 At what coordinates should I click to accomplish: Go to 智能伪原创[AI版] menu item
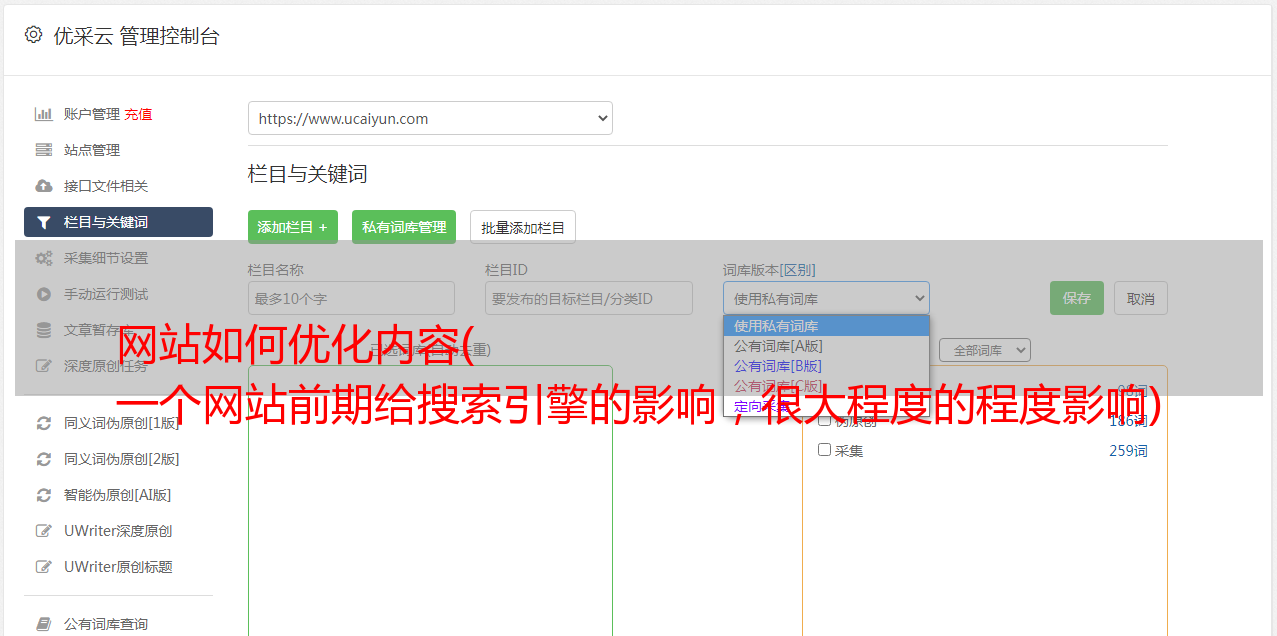point(118,495)
